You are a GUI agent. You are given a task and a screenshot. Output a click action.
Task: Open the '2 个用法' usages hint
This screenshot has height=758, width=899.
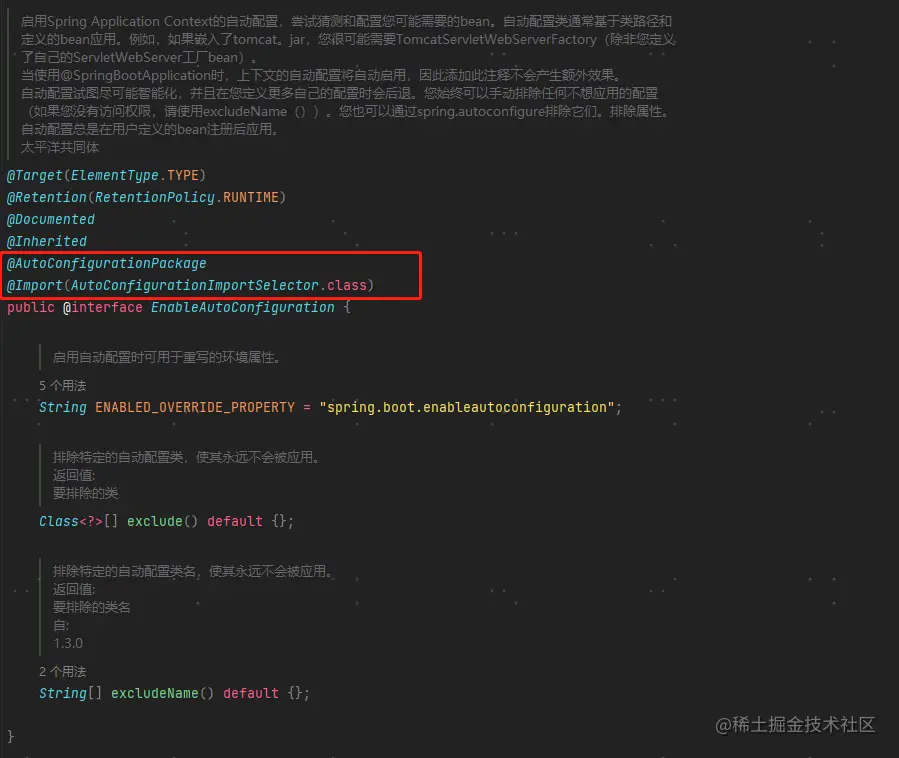tap(62, 672)
